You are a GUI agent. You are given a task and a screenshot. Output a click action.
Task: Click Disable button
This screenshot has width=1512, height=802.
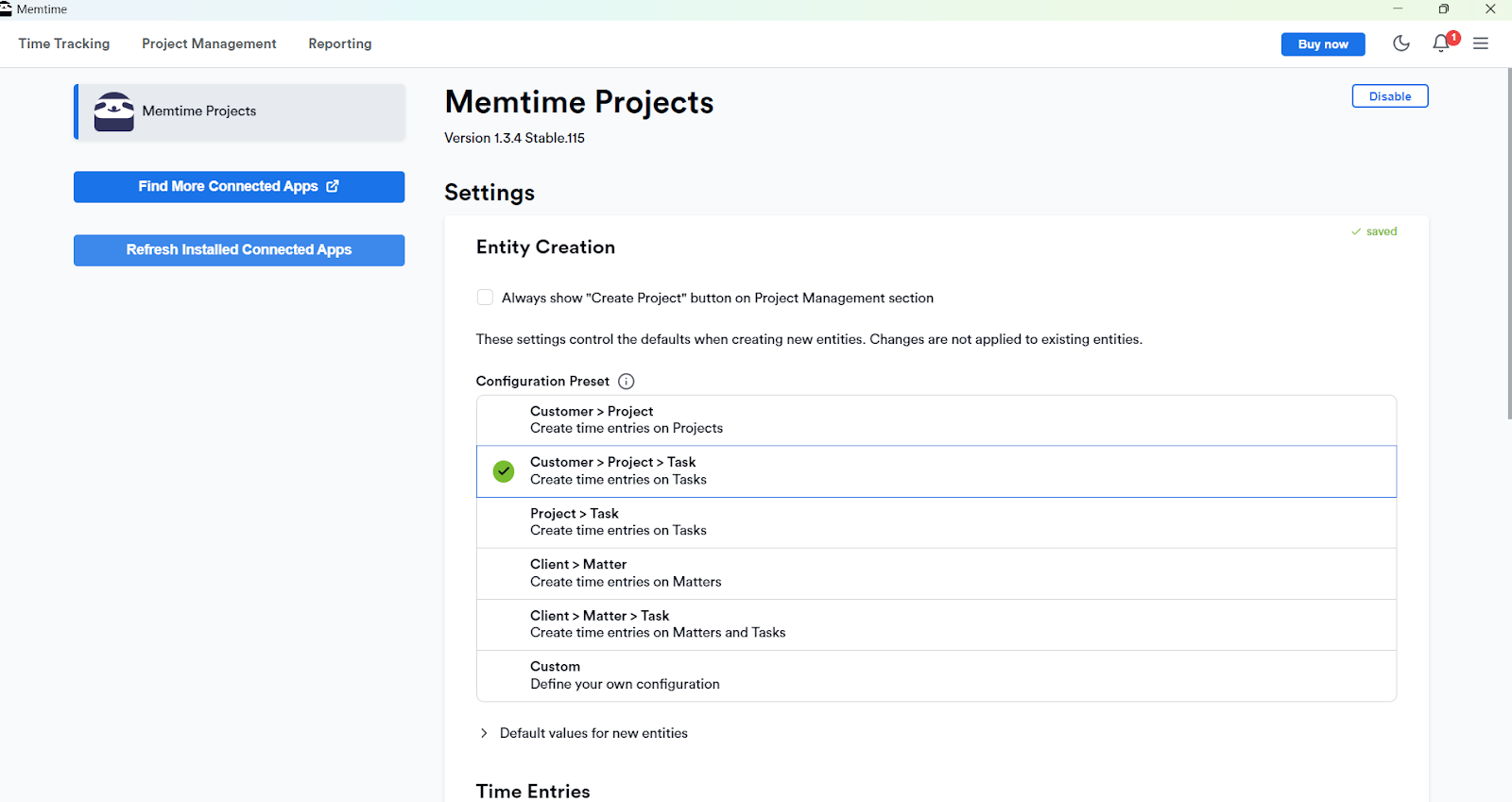[x=1390, y=96]
